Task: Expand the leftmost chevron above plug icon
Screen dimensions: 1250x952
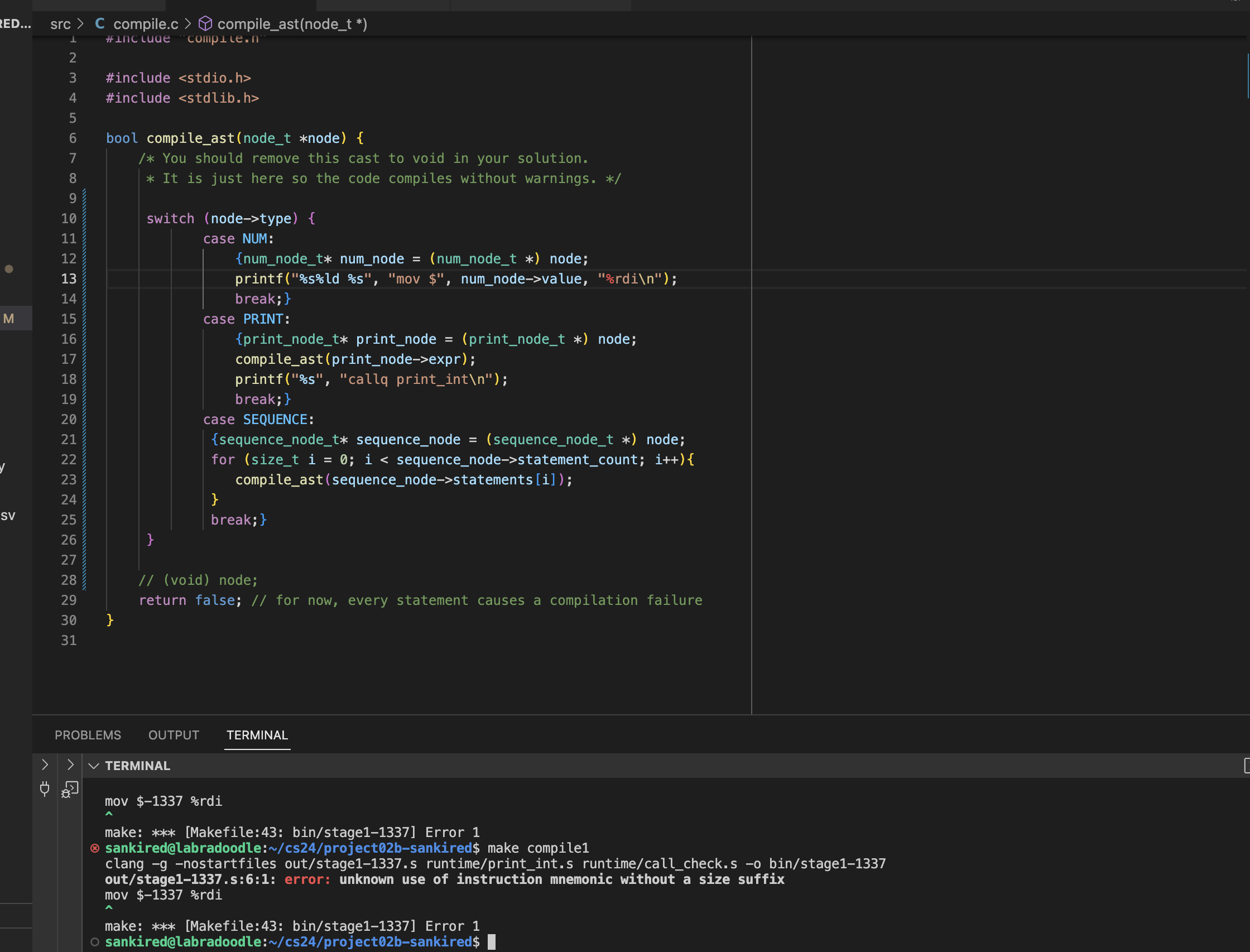Action: (45, 765)
